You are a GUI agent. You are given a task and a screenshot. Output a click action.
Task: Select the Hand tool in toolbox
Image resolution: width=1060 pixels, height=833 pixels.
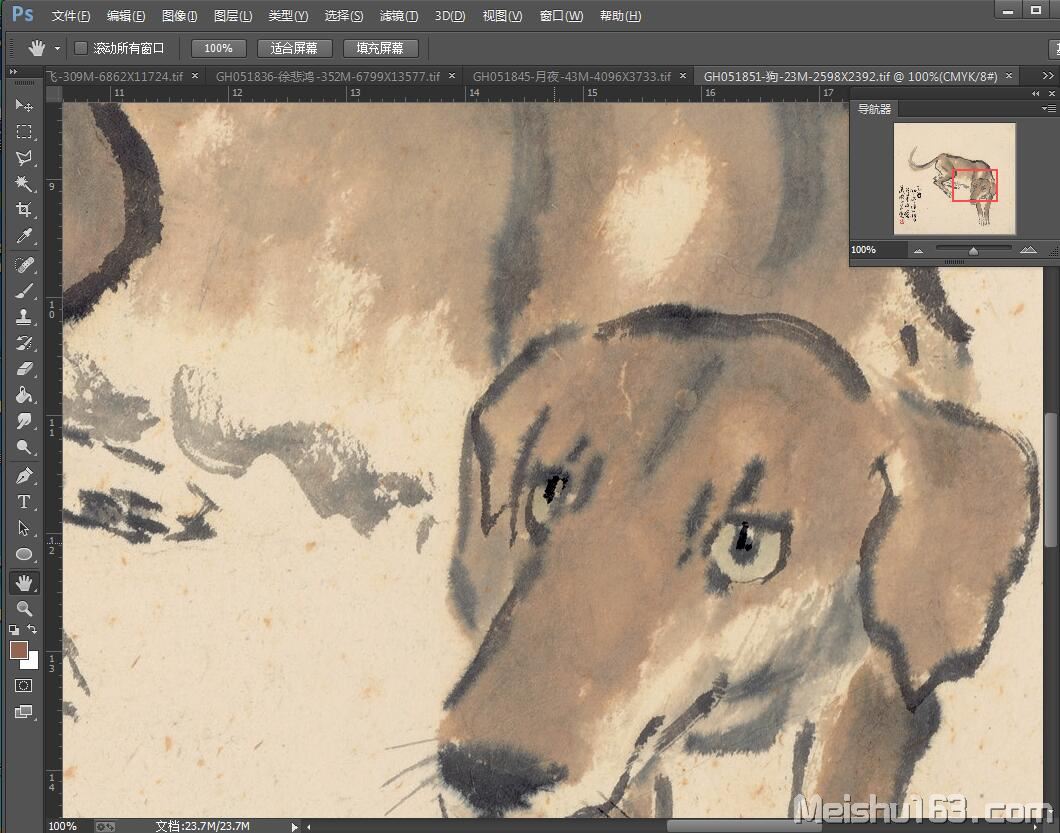(24, 582)
